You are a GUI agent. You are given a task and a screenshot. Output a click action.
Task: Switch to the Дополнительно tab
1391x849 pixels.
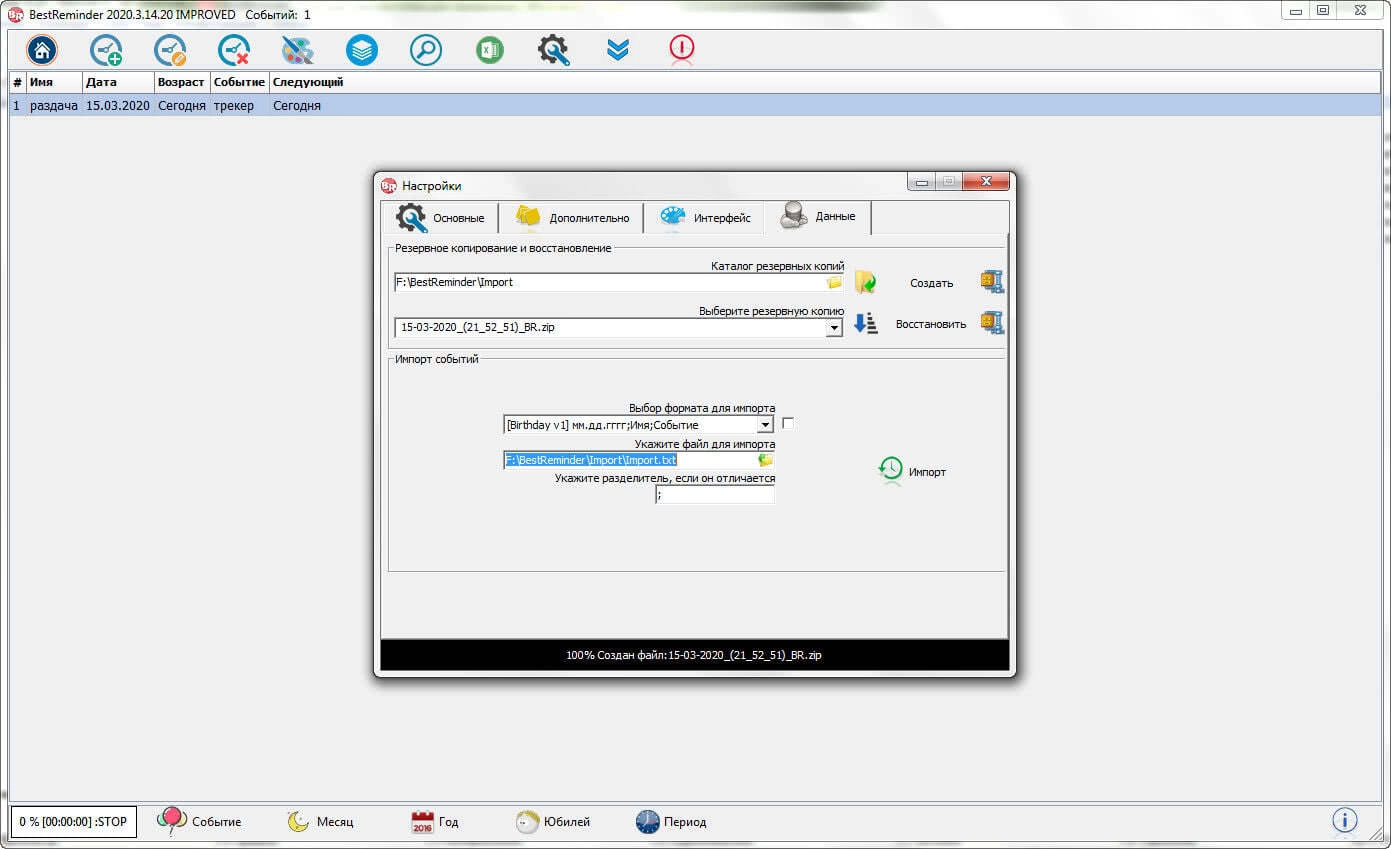coord(573,218)
